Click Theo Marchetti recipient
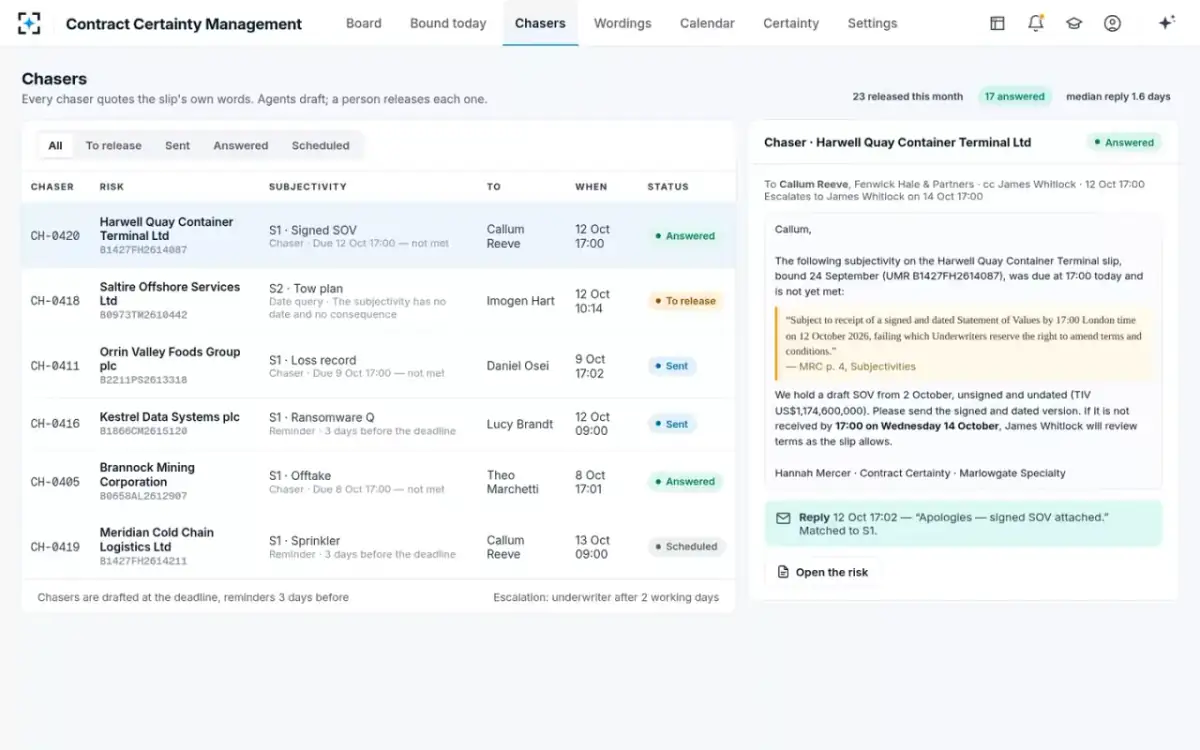The height and width of the screenshot is (750, 1200). tap(513, 482)
